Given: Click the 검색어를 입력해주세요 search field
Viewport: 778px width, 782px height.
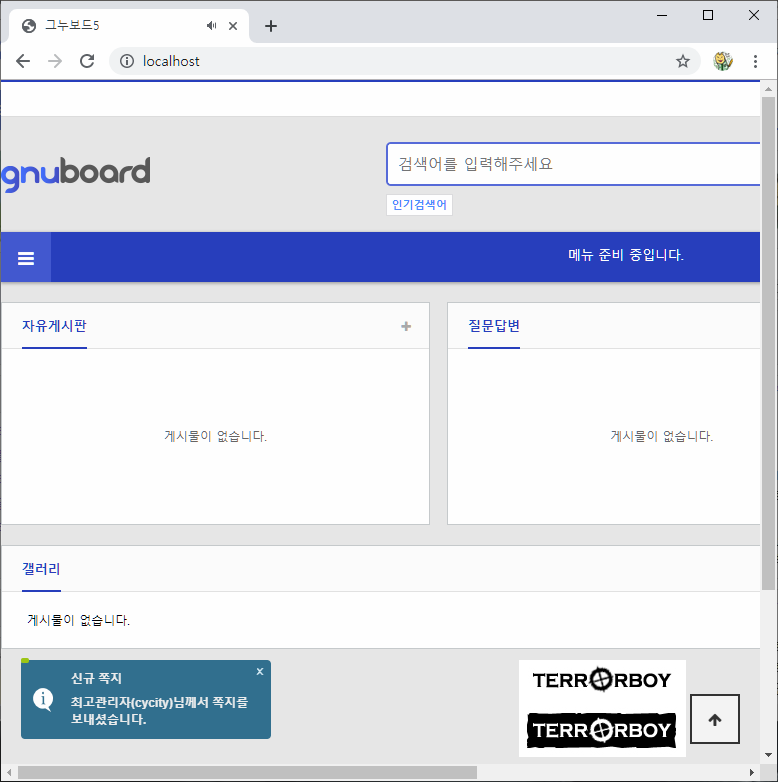Looking at the screenshot, I should (x=574, y=164).
